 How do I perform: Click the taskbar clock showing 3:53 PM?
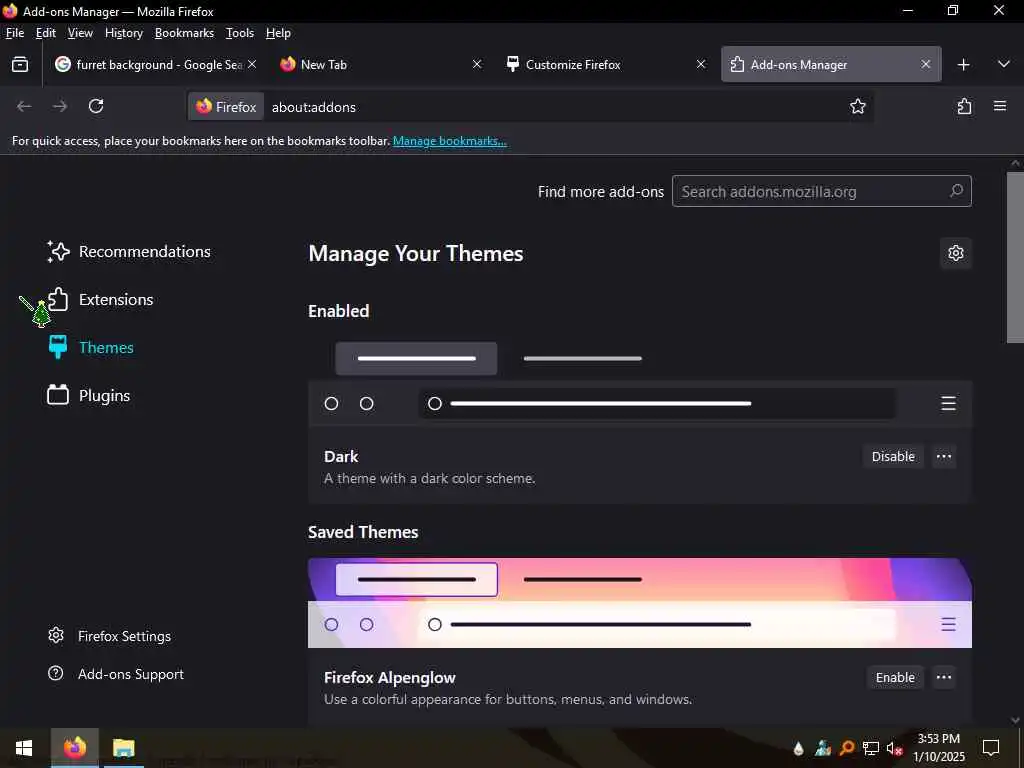tap(938, 748)
